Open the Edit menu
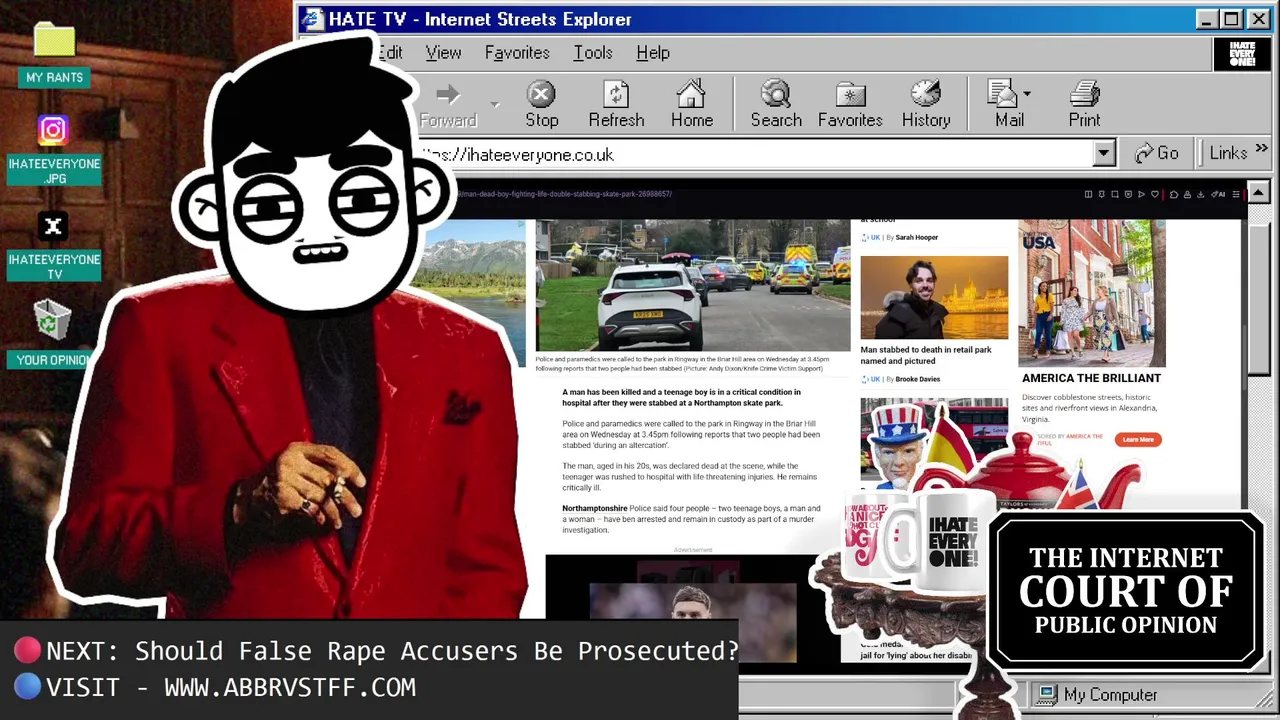 click(390, 53)
